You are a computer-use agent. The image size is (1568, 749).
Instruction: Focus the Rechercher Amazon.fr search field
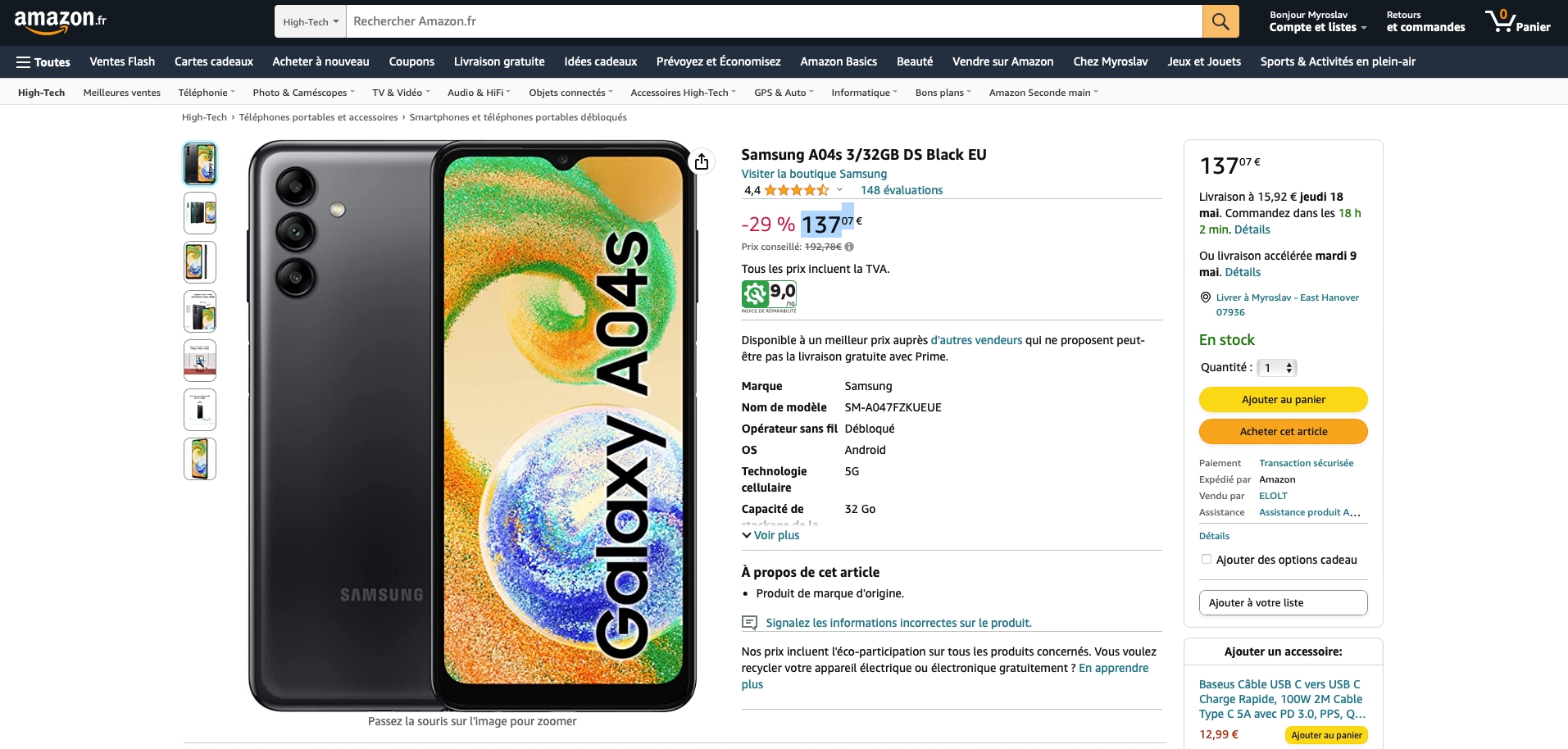pos(774,21)
